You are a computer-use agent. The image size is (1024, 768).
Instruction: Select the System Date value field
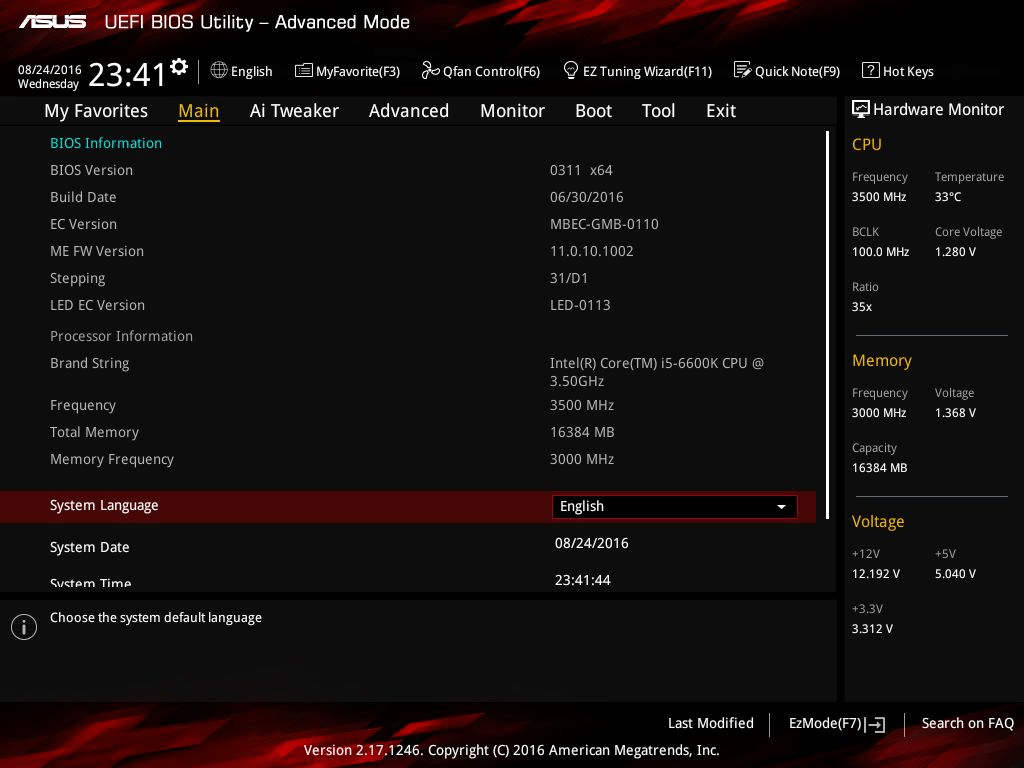point(591,544)
